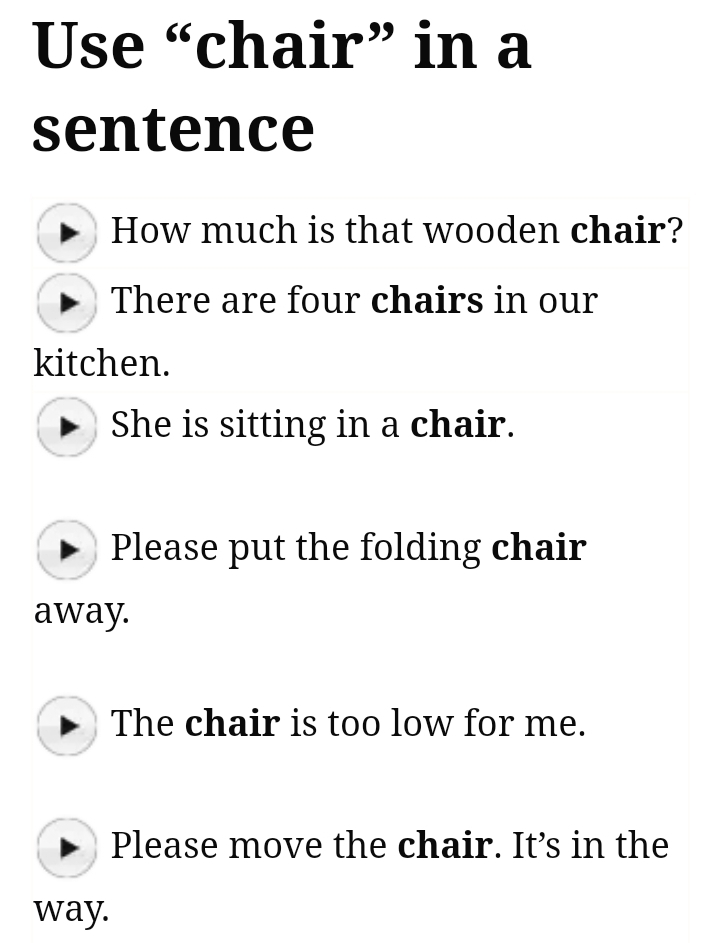This screenshot has height=943, width=720.
Task: Click bold "chair" in "too low" sentence
Action: pyautogui.click(x=232, y=724)
